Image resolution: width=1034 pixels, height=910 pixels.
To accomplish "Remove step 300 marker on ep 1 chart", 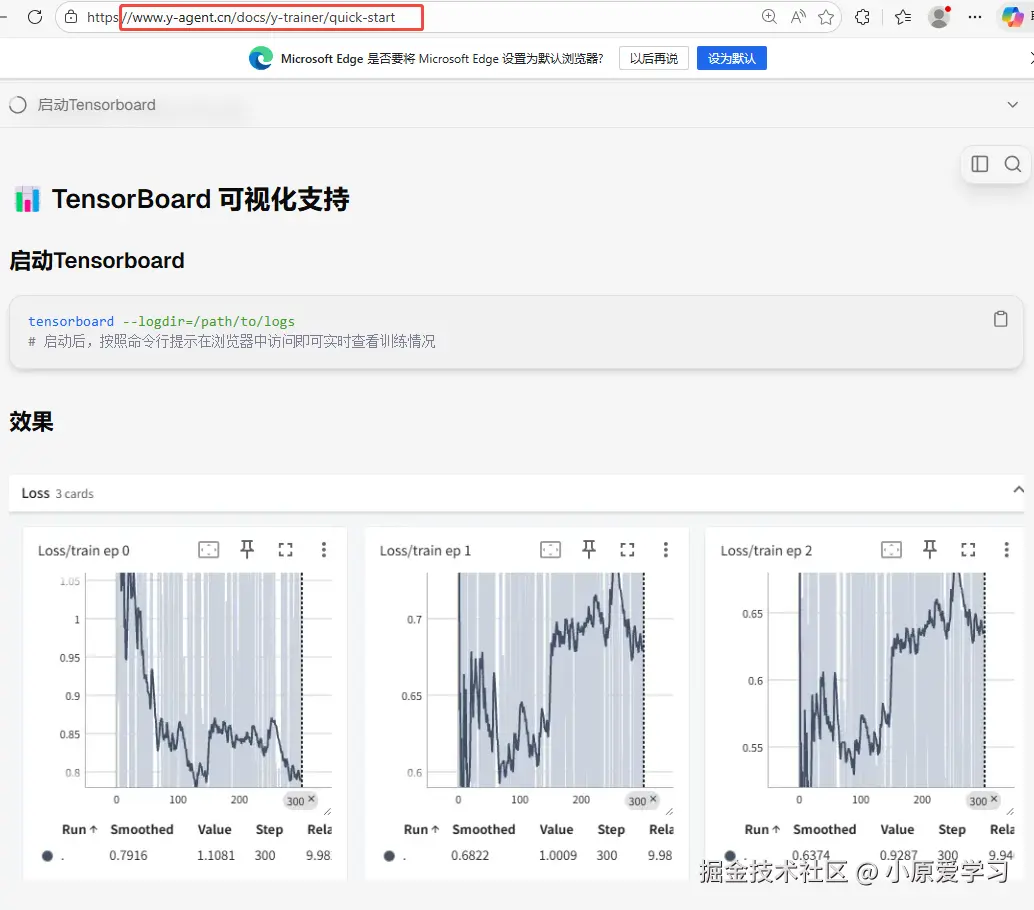I will 654,799.
